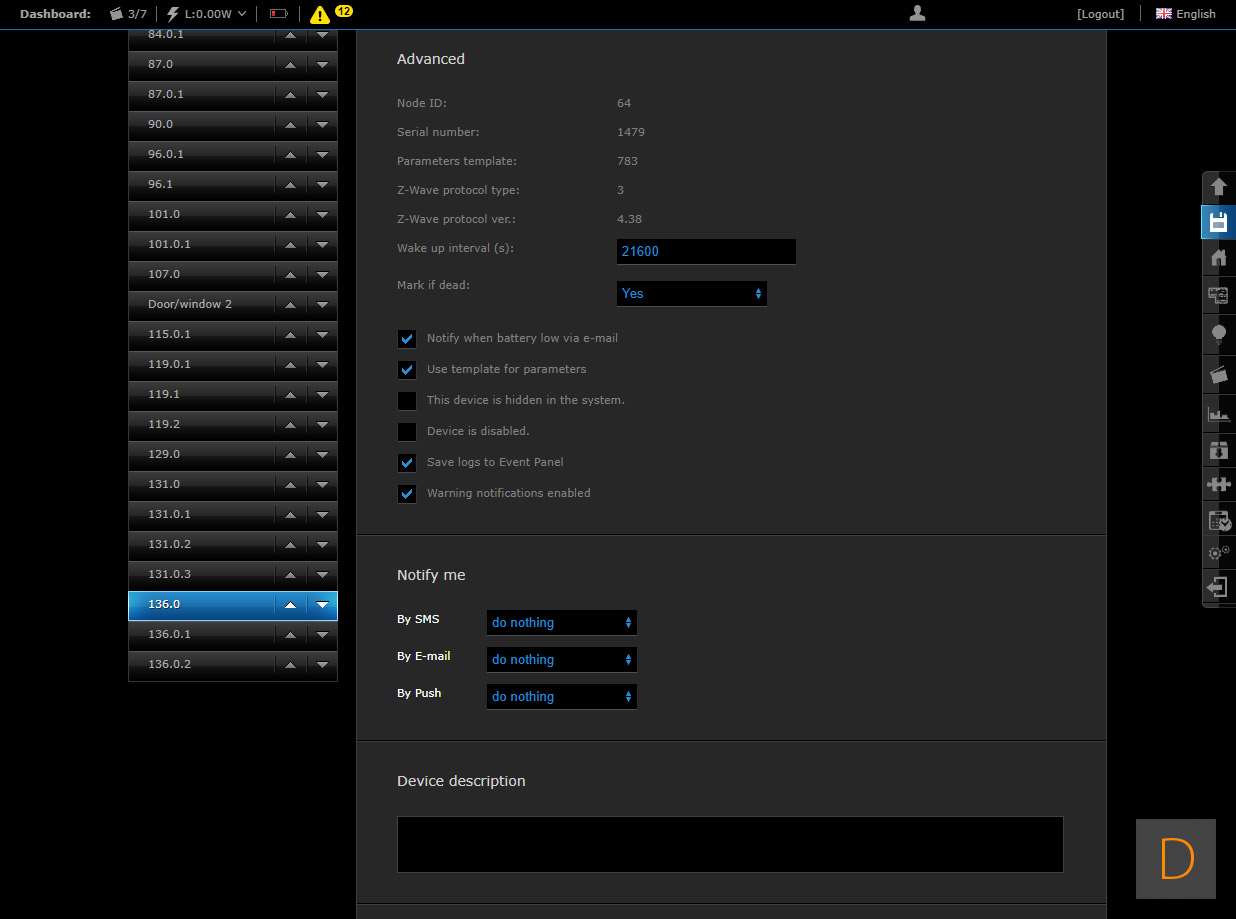Select device 131.0.2 in the list

[x=200, y=545]
